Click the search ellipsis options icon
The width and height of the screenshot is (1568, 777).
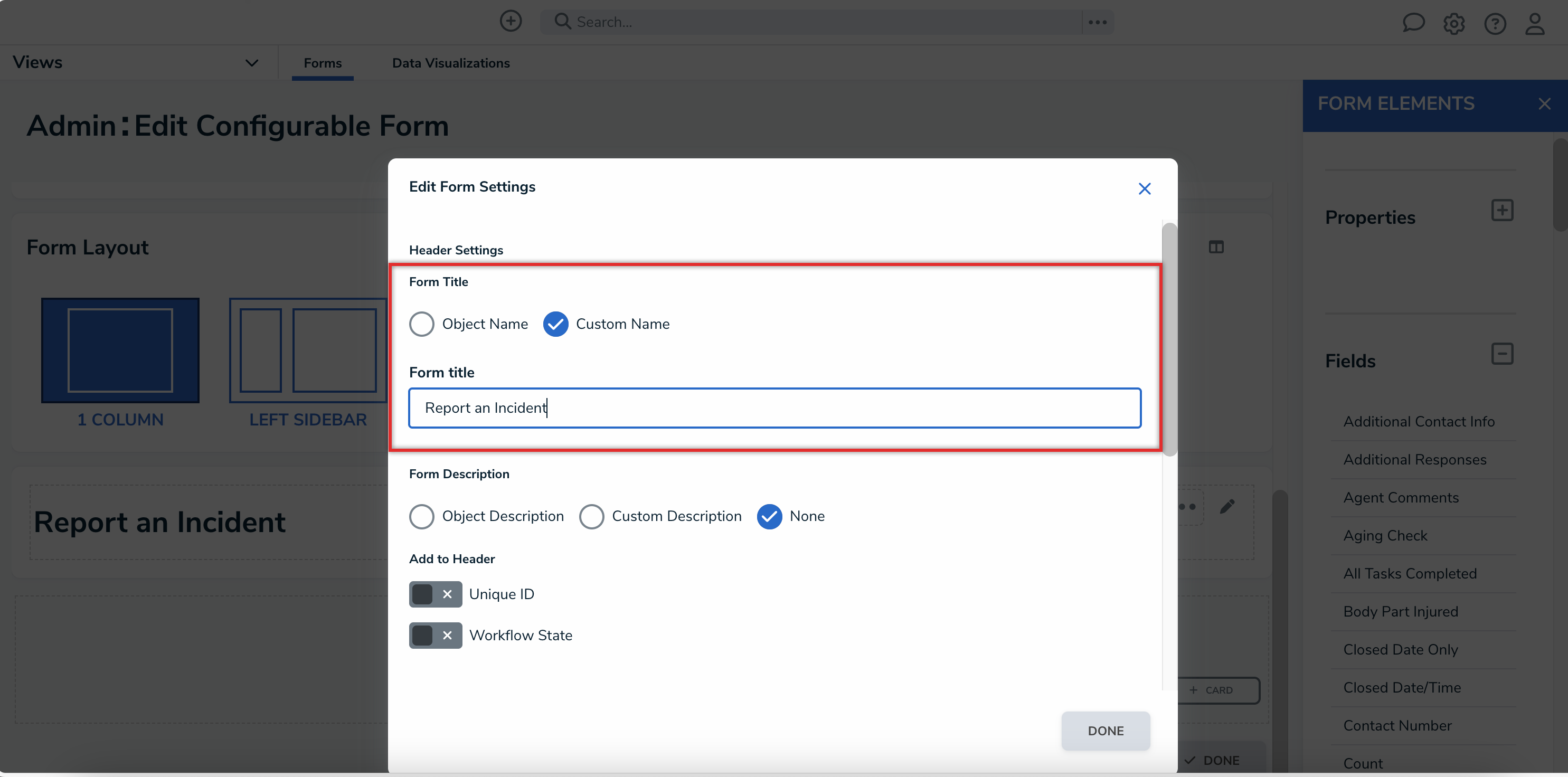1097,23
